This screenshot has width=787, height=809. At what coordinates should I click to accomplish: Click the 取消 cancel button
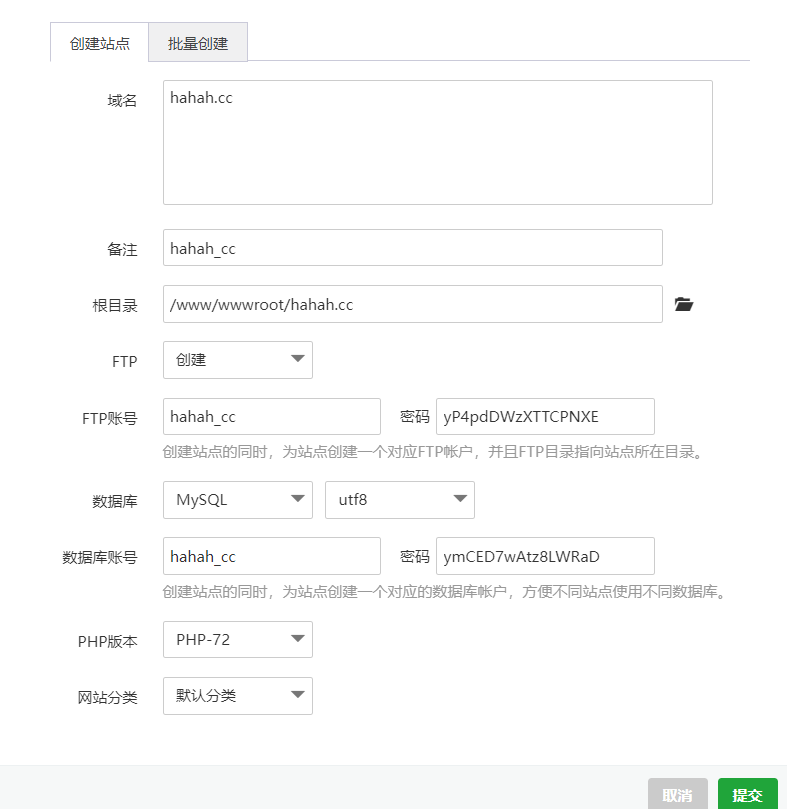pyautogui.click(x=678, y=795)
